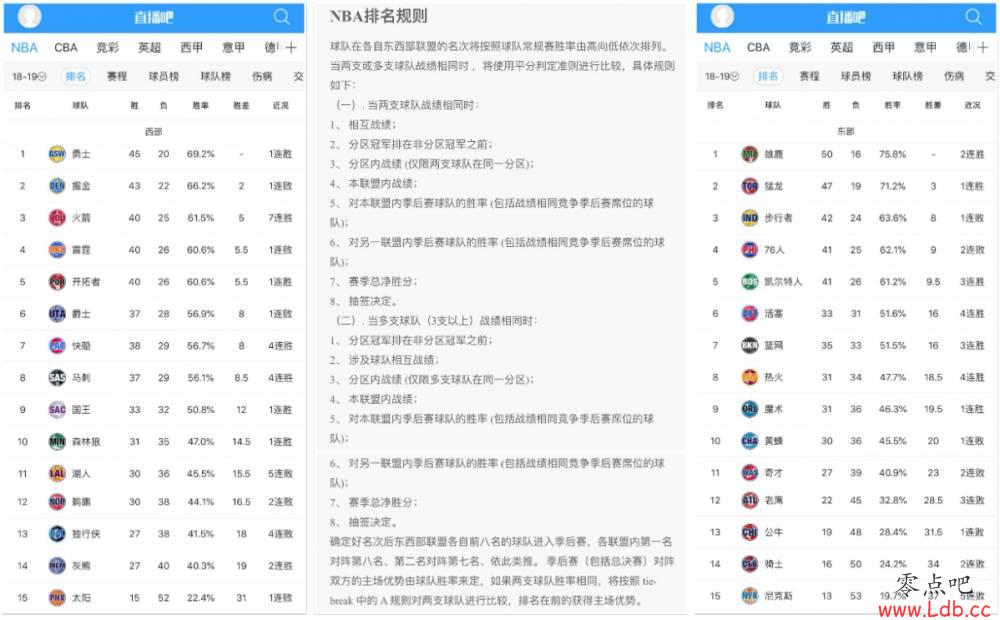Open the 赛程 sub-tab in the 东部 panel
The image size is (1000, 620).
point(809,77)
